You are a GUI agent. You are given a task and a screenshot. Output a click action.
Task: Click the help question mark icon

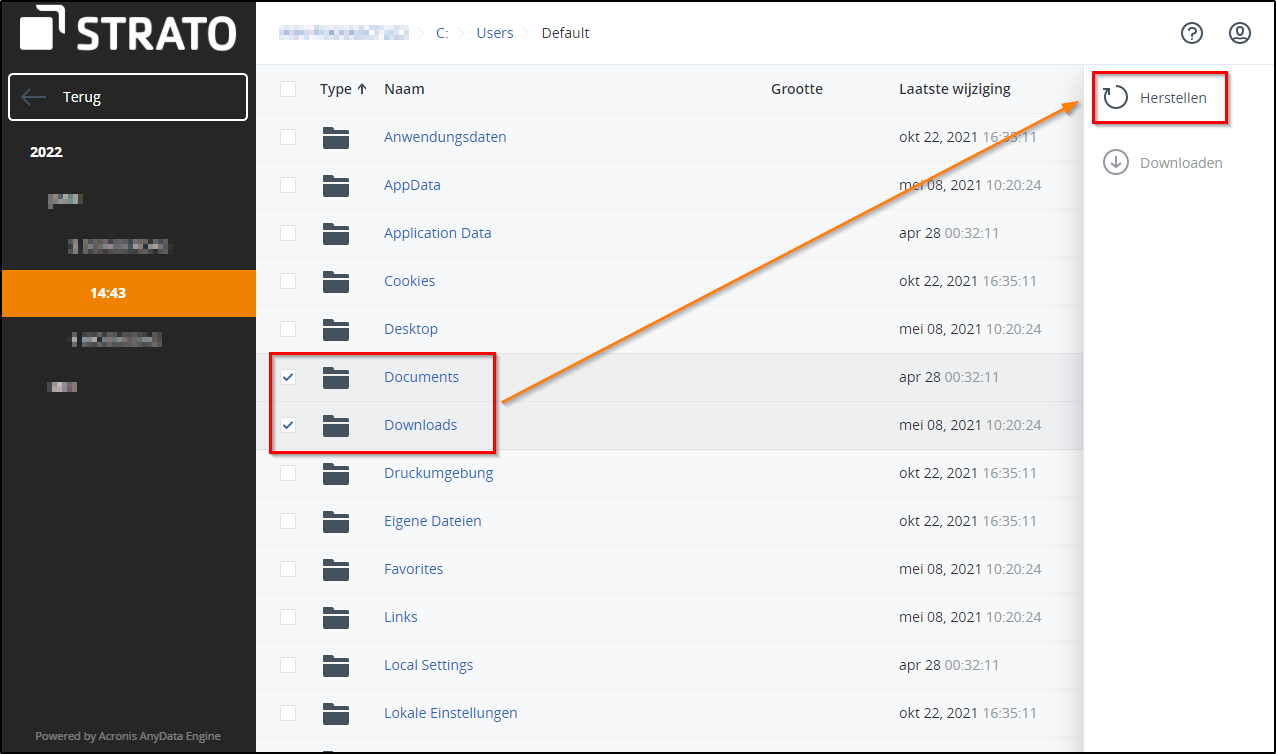pyautogui.click(x=1191, y=33)
